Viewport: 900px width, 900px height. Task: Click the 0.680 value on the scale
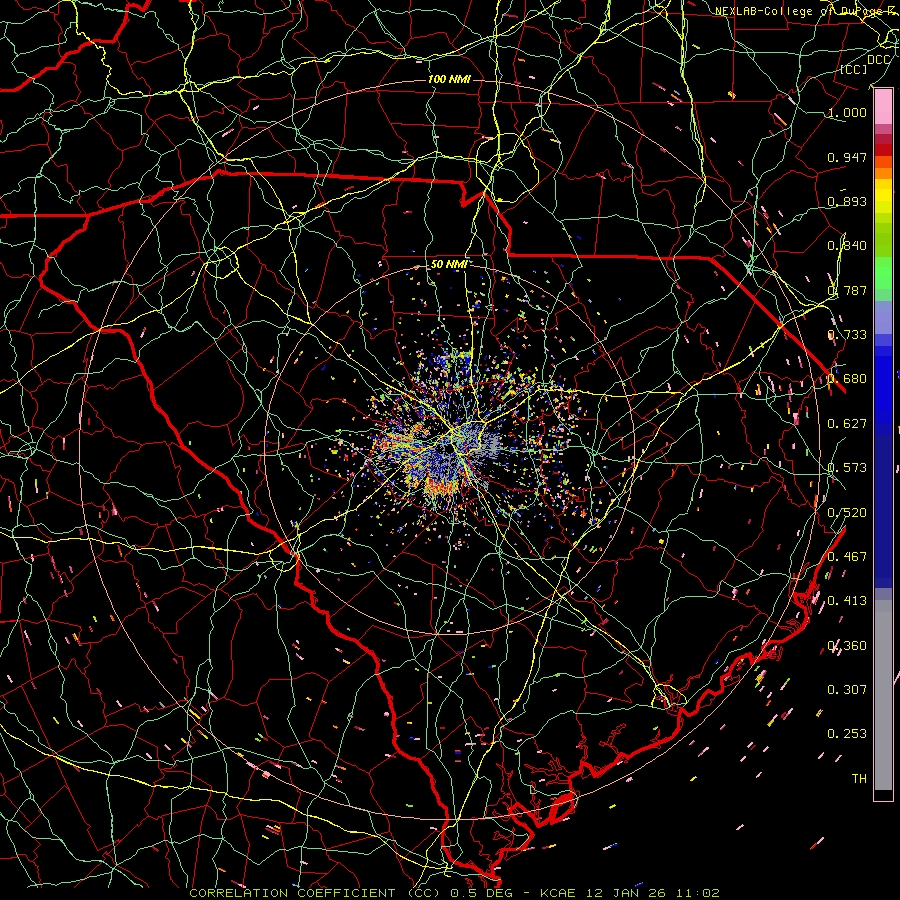[x=847, y=379]
